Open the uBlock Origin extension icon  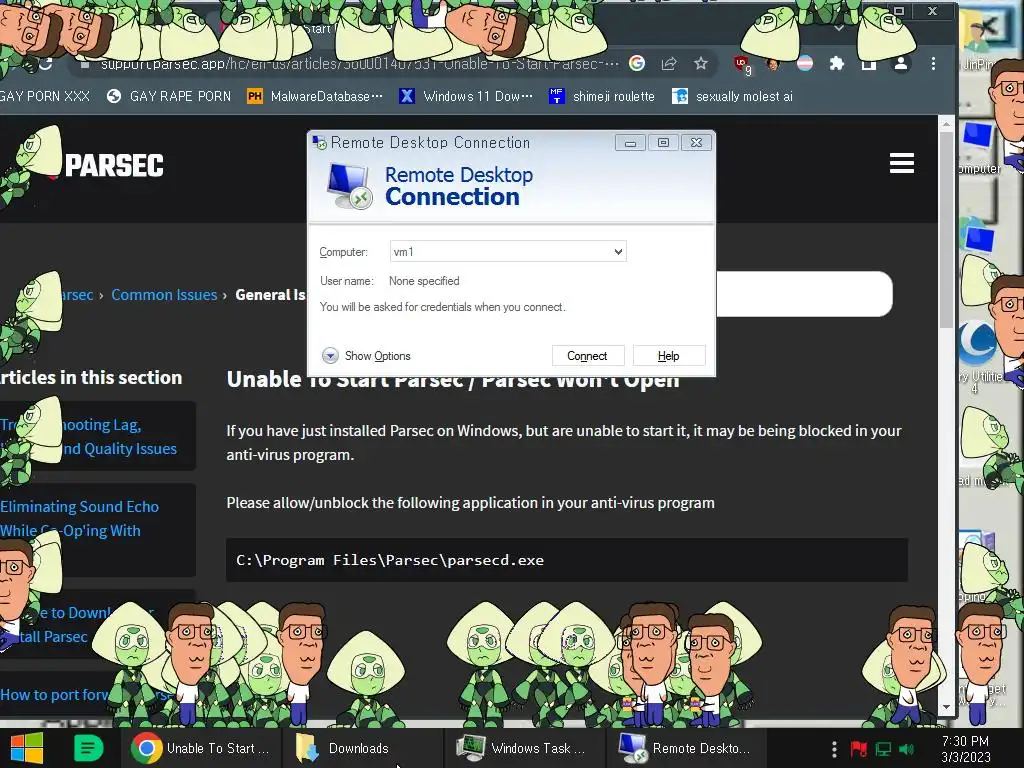tap(742, 64)
